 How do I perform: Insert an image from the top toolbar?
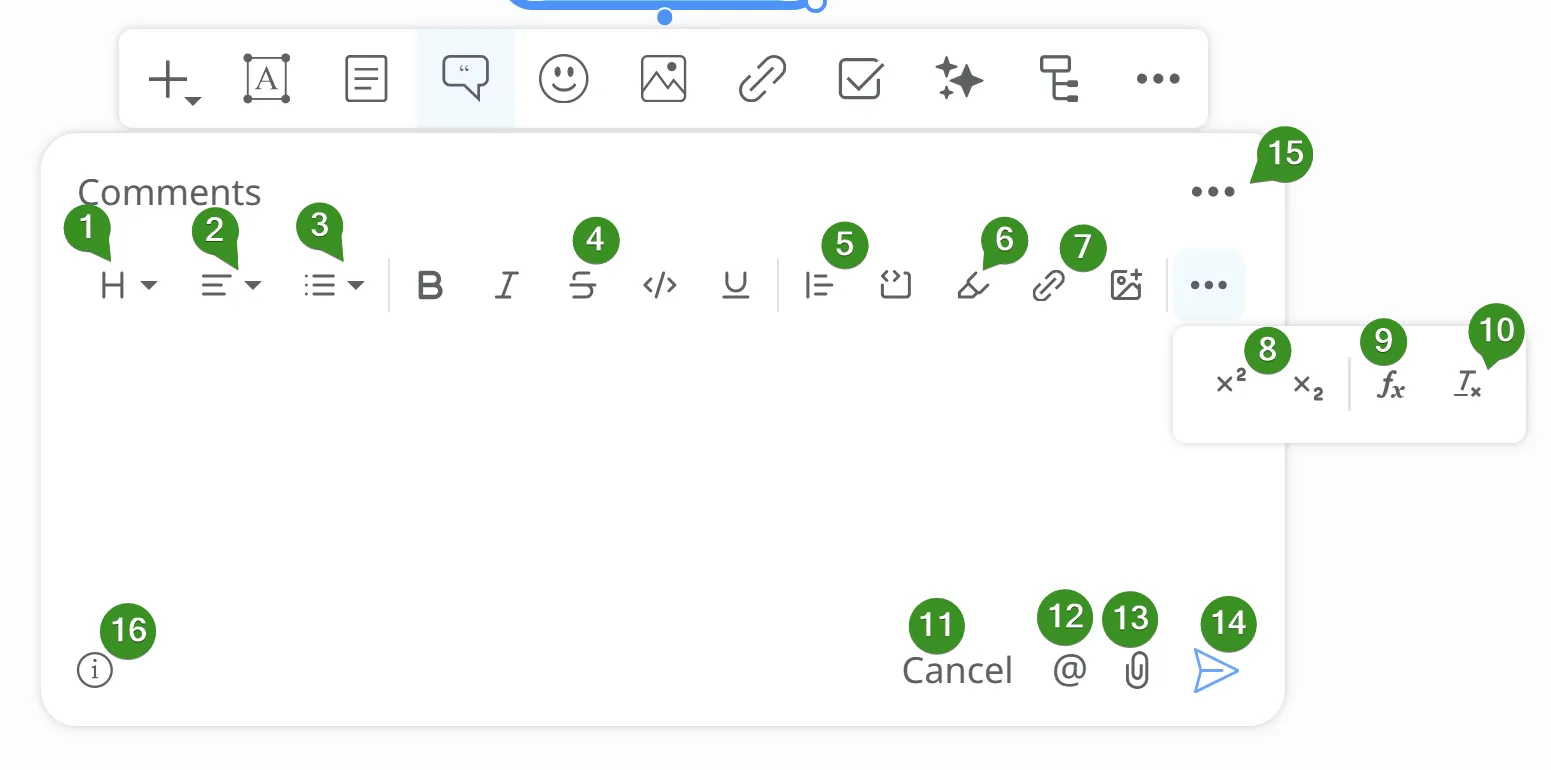pyautogui.click(x=663, y=79)
